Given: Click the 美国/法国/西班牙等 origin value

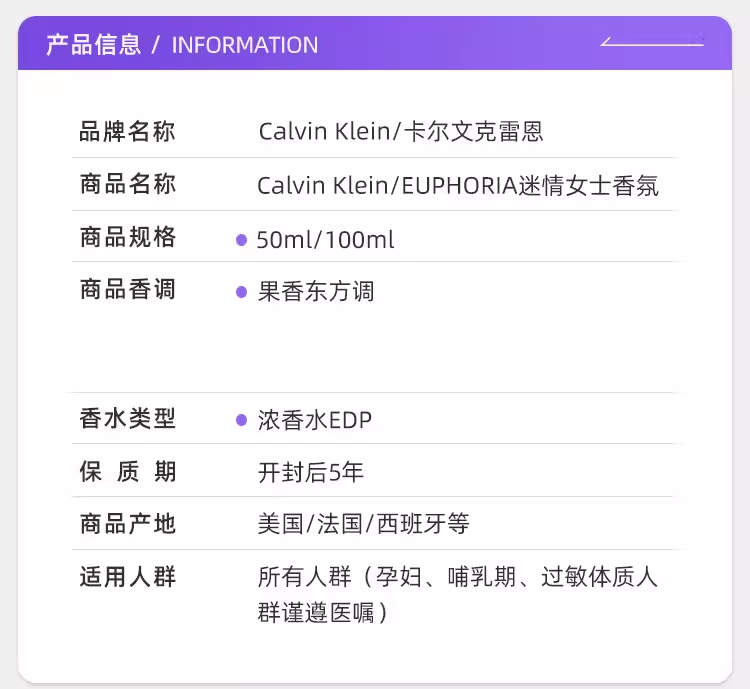Looking at the screenshot, I should (363, 524).
